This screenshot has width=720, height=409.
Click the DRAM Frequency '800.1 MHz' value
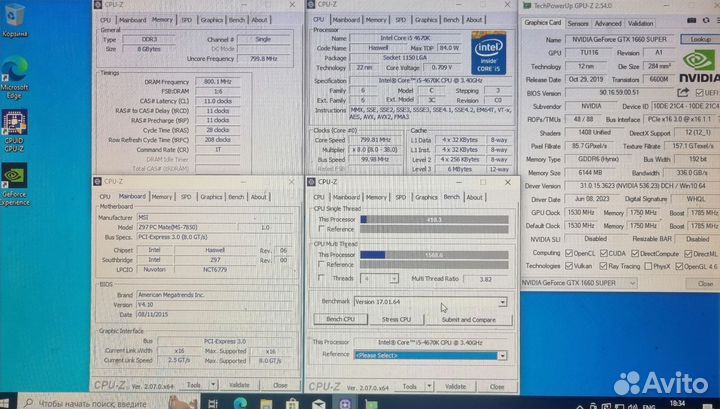click(218, 82)
